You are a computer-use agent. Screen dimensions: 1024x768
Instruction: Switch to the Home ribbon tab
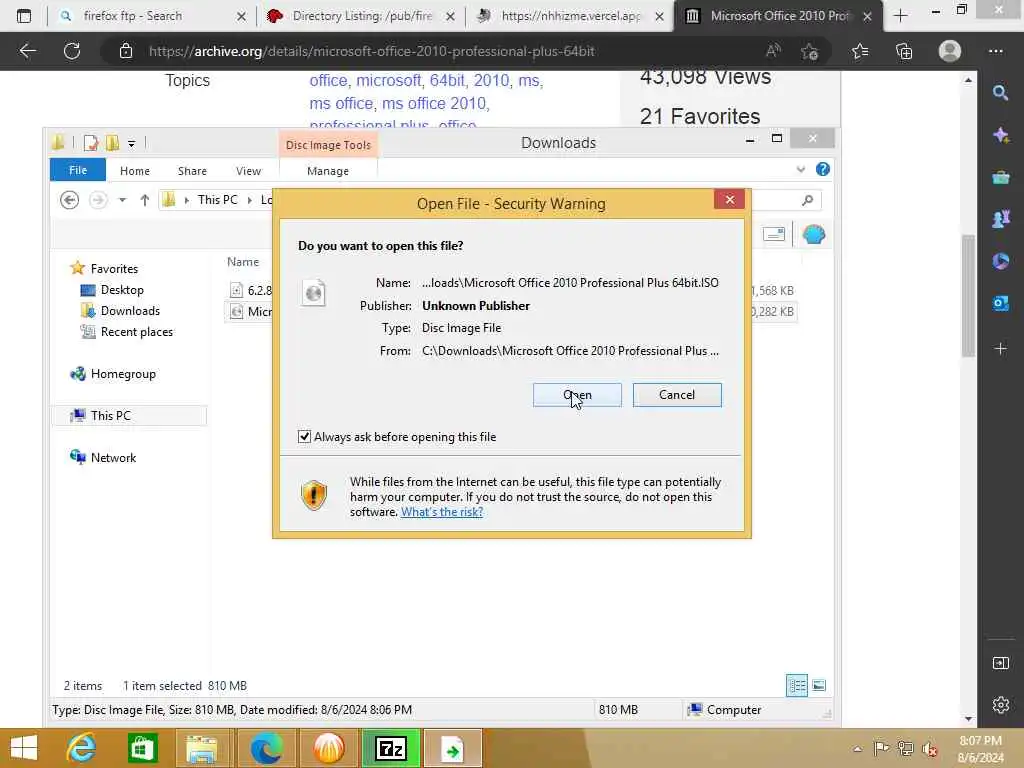(135, 170)
